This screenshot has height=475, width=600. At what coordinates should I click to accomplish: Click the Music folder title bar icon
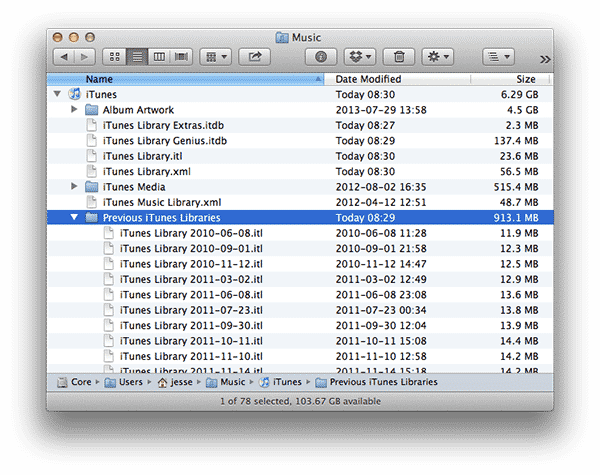(x=282, y=38)
